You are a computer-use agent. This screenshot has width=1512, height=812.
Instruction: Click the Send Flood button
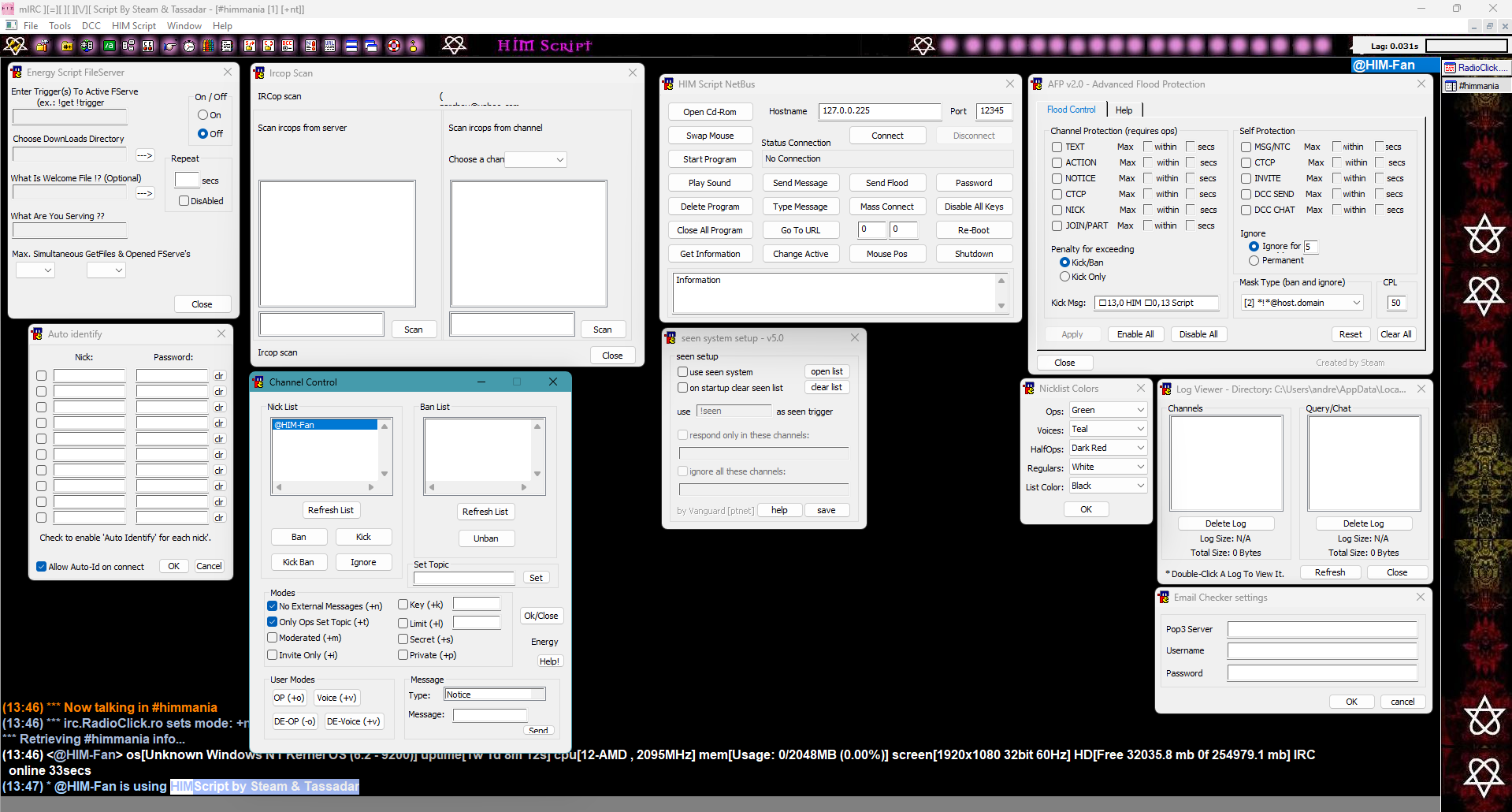(887, 183)
